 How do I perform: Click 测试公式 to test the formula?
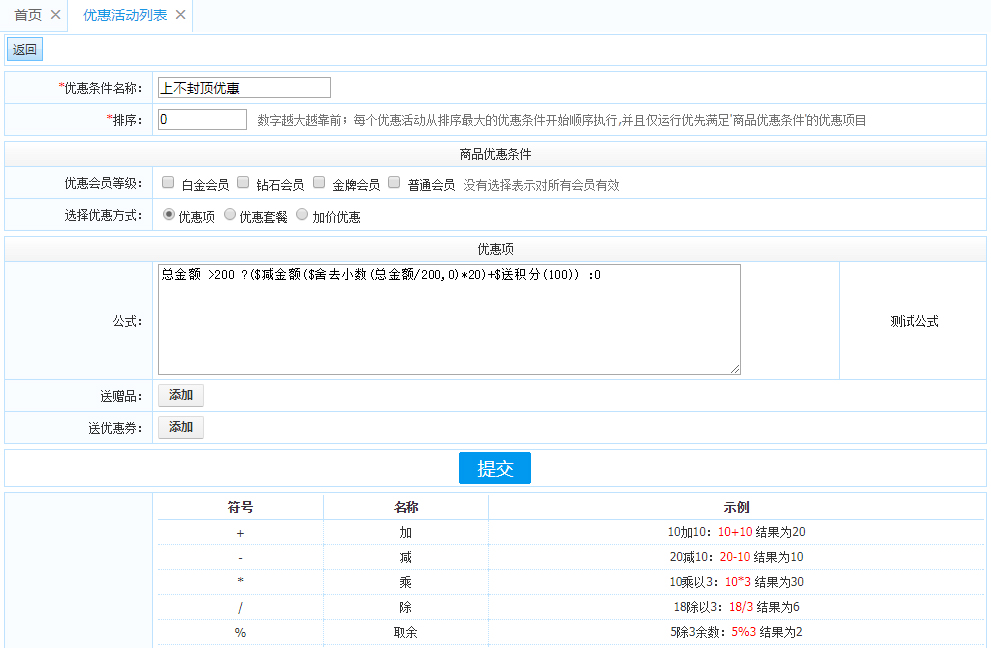(x=914, y=321)
